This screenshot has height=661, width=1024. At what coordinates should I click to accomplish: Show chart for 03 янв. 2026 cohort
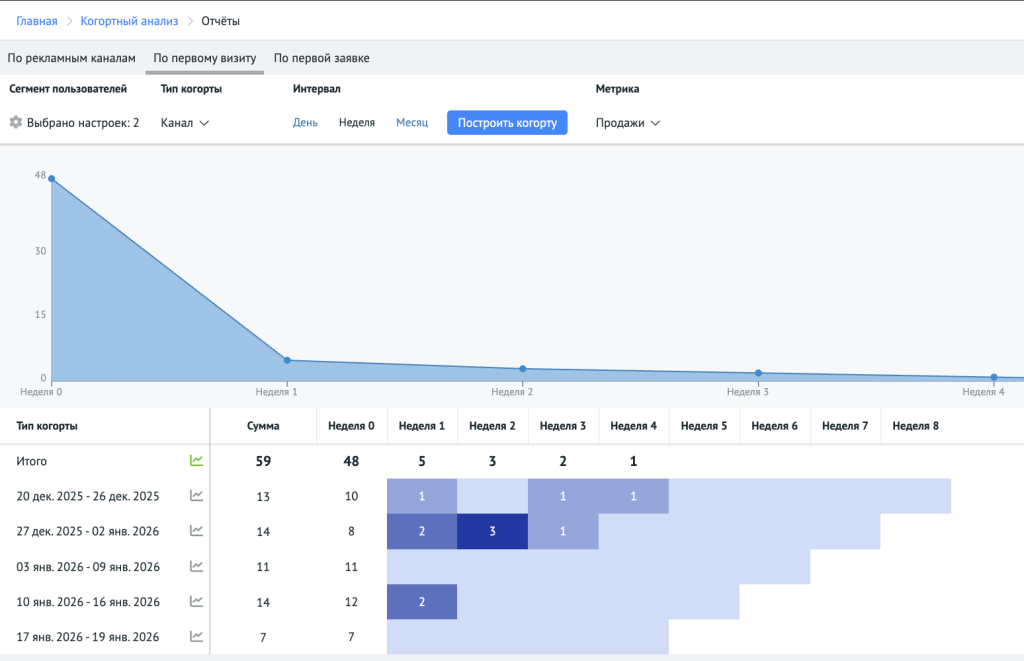click(x=197, y=567)
